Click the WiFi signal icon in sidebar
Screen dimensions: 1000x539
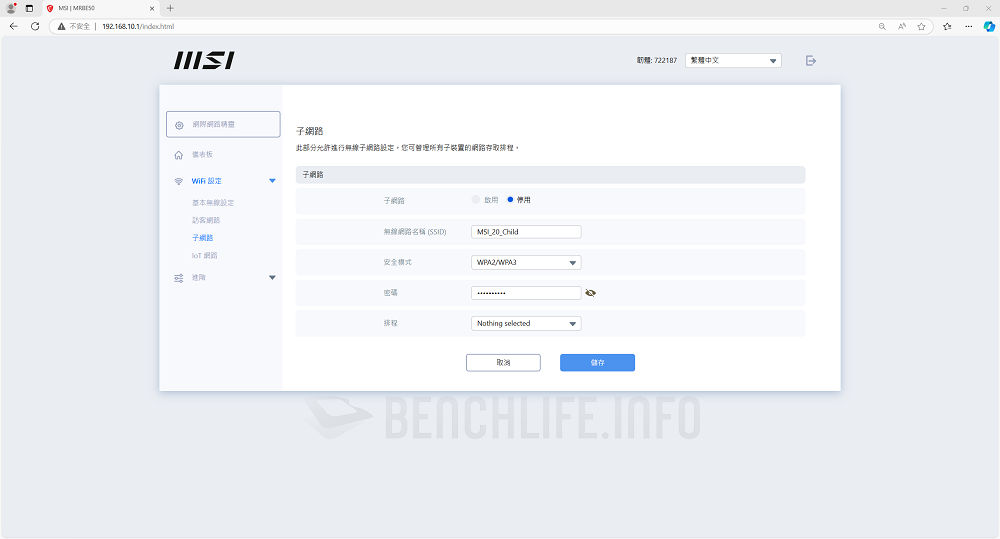click(x=179, y=181)
